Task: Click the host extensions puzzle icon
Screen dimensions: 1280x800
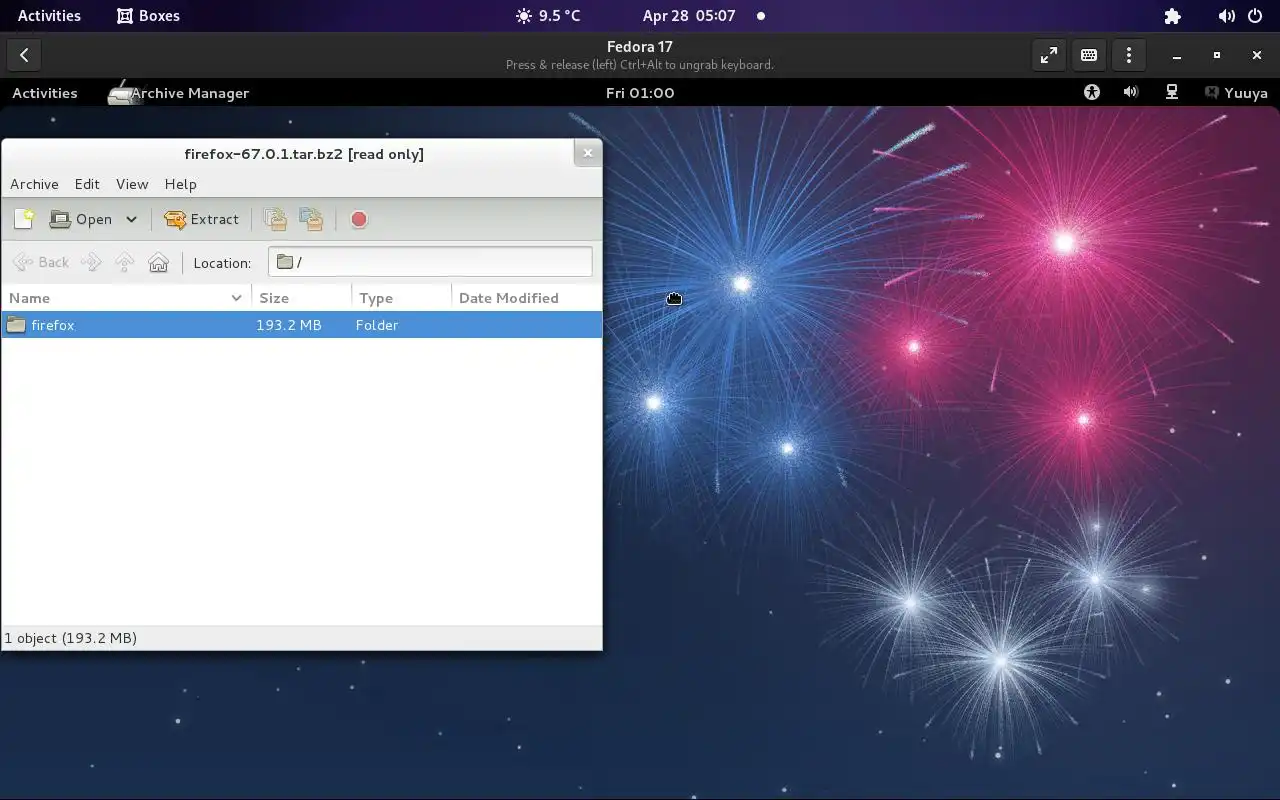Action: (x=1173, y=16)
